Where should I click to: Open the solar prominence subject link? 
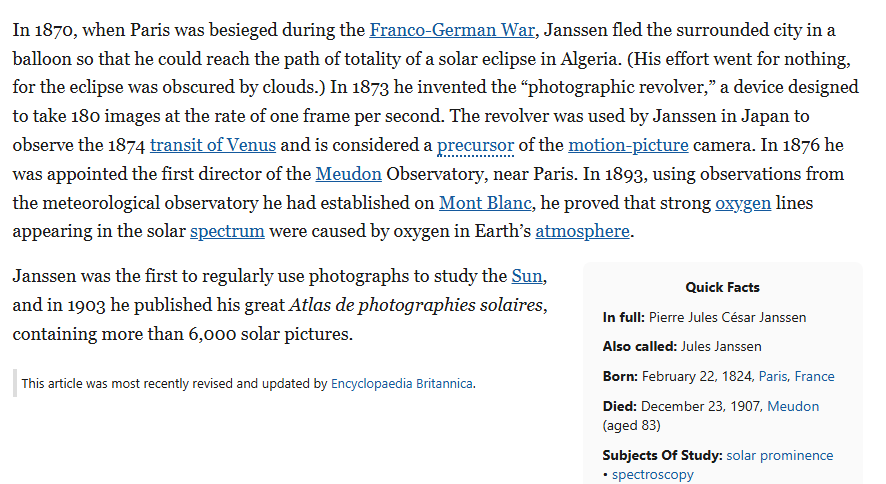[x=780, y=455]
